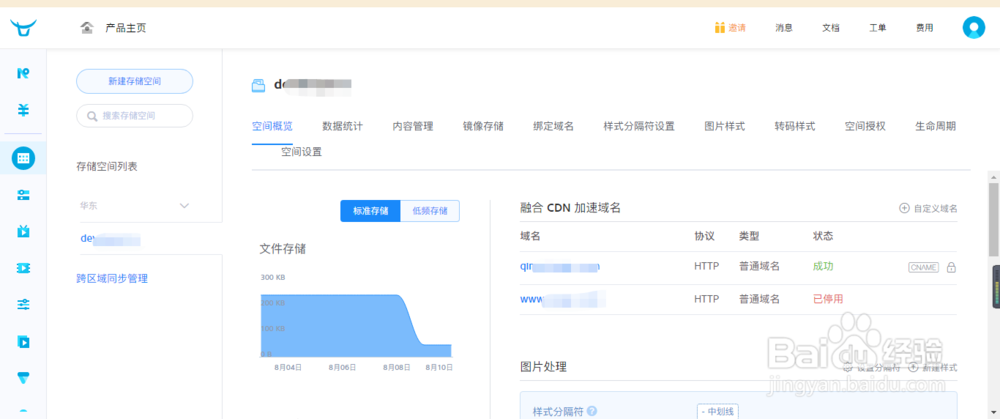The image size is (1000, 419).
Task: Open 工单 in the top bar
Action: 878,28
